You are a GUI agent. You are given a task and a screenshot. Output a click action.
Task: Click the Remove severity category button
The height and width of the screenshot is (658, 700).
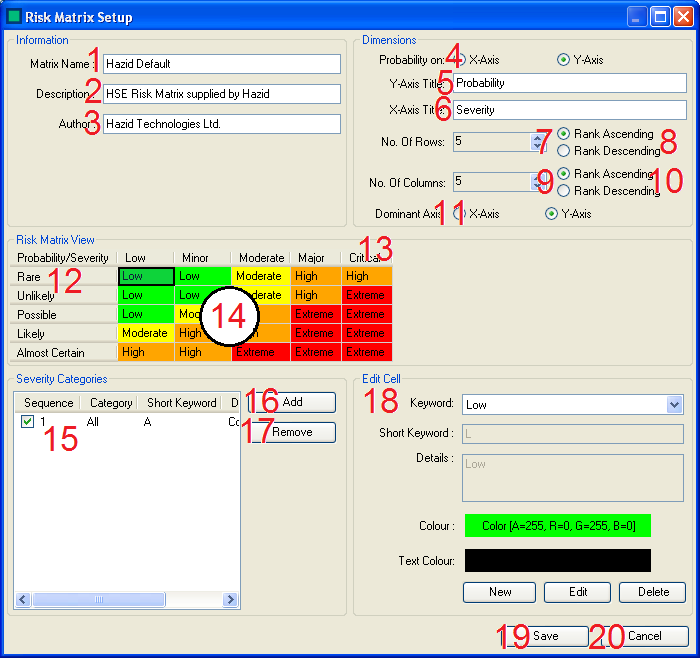click(x=292, y=432)
